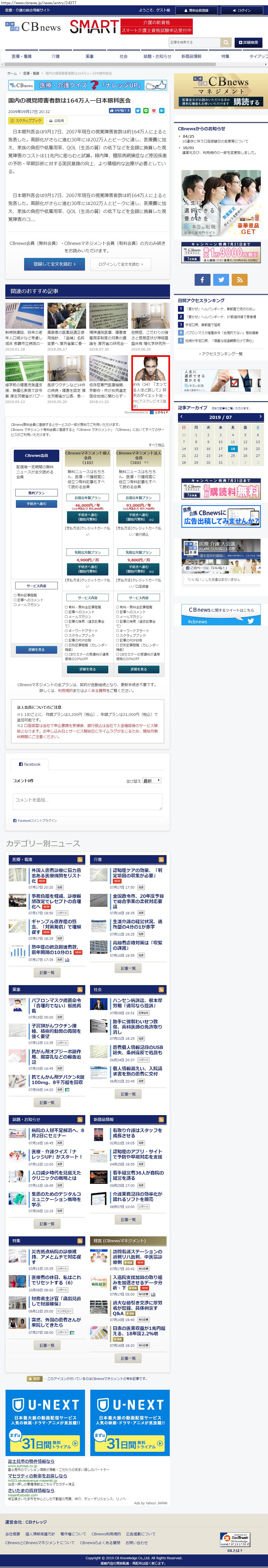Click the Facebook like button on article

(x=120, y=111)
